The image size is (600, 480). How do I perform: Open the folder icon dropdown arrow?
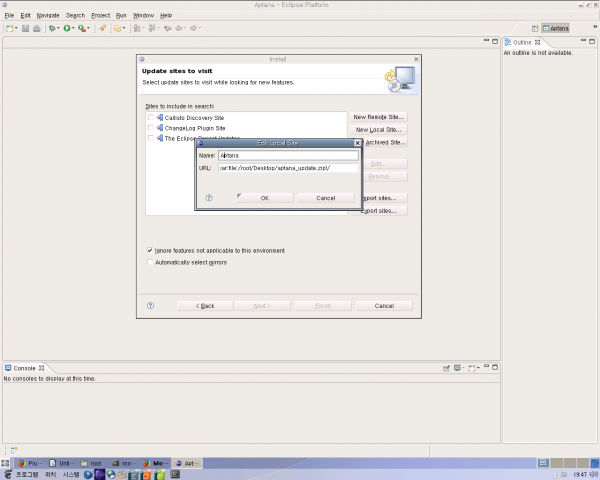[124, 28]
